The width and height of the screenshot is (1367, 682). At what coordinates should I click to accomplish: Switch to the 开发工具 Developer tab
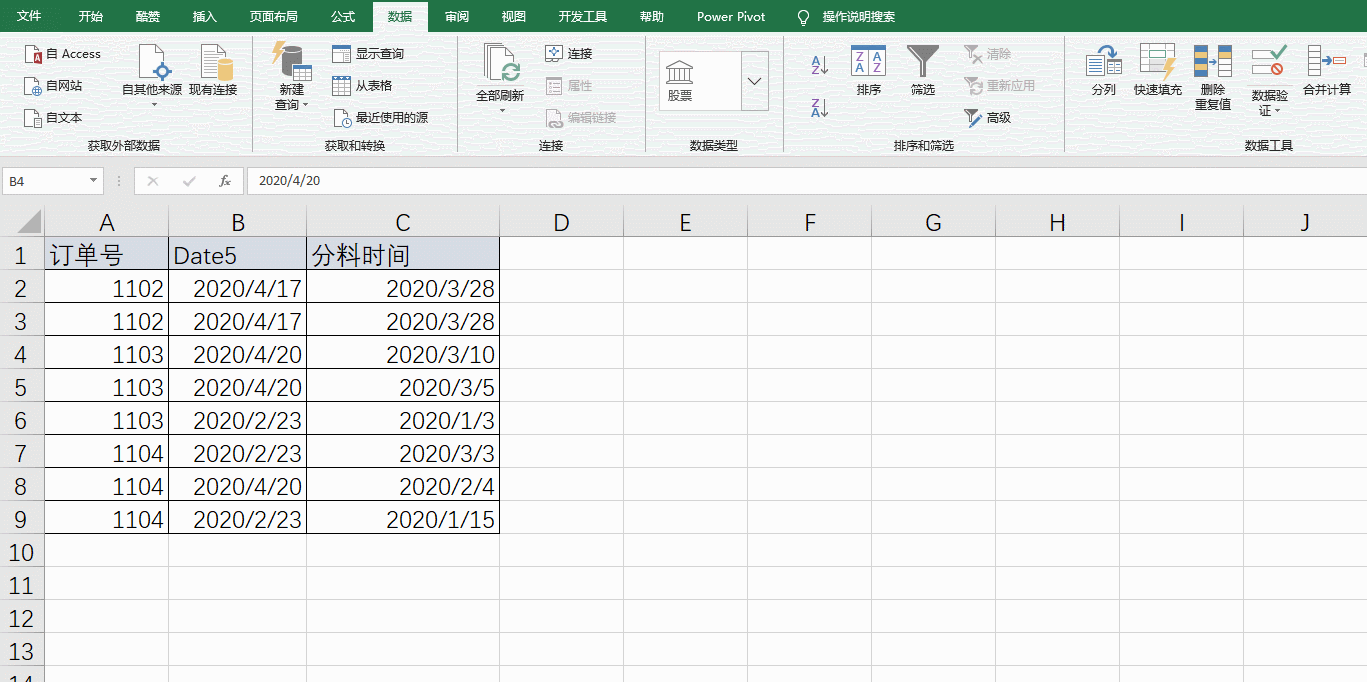click(583, 17)
